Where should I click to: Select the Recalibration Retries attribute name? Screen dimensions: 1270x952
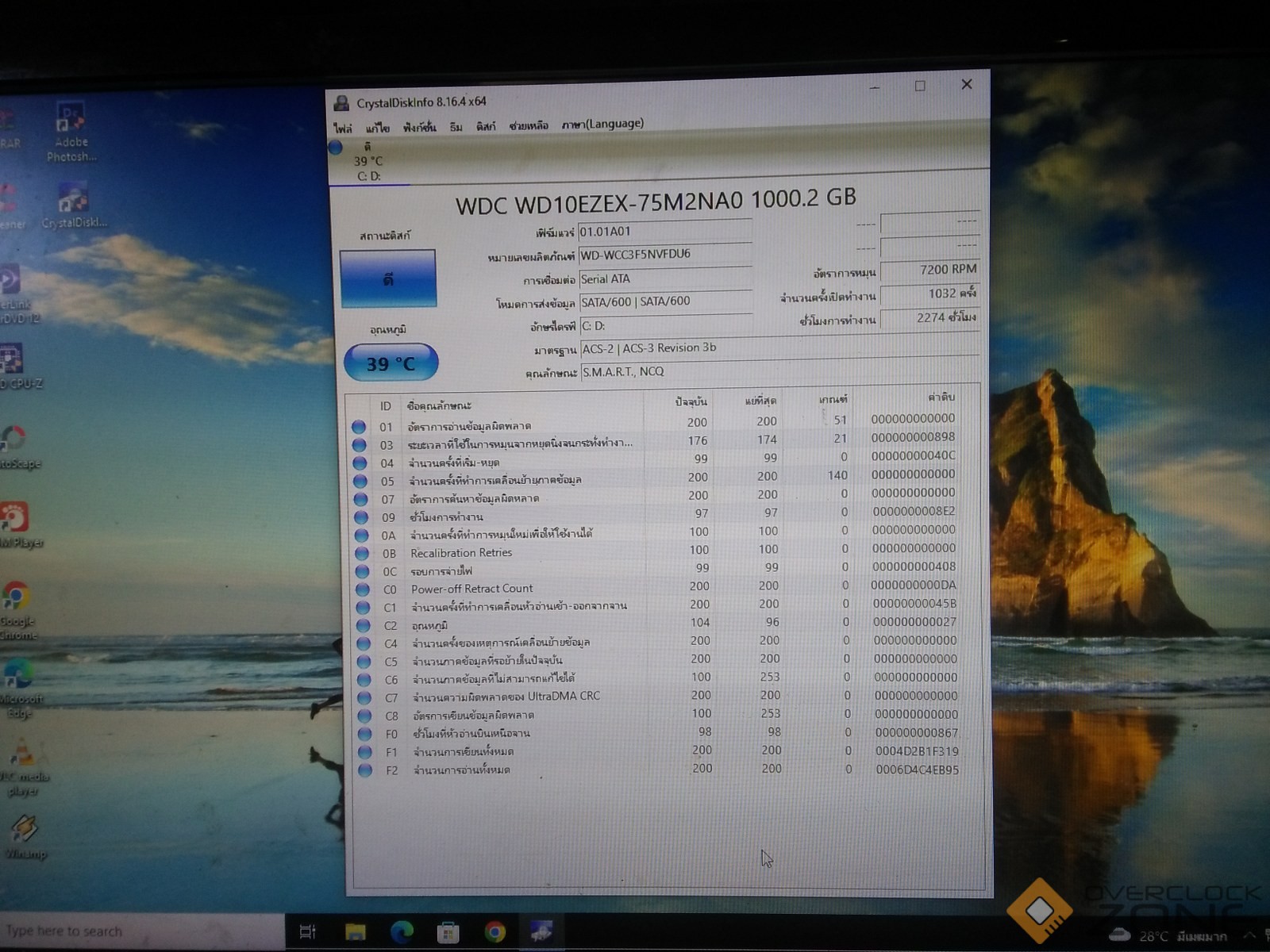461,553
